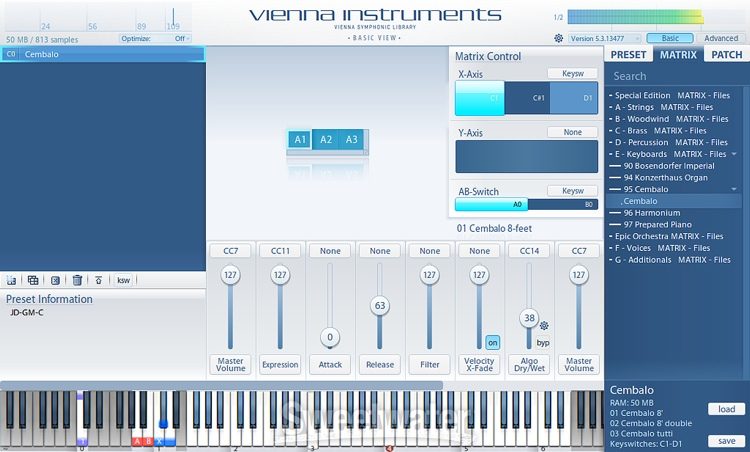The width and height of the screenshot is (750, 452).
Task: Open reverb settings gear near Algo Dry/Wet
Action: (544, 326)
